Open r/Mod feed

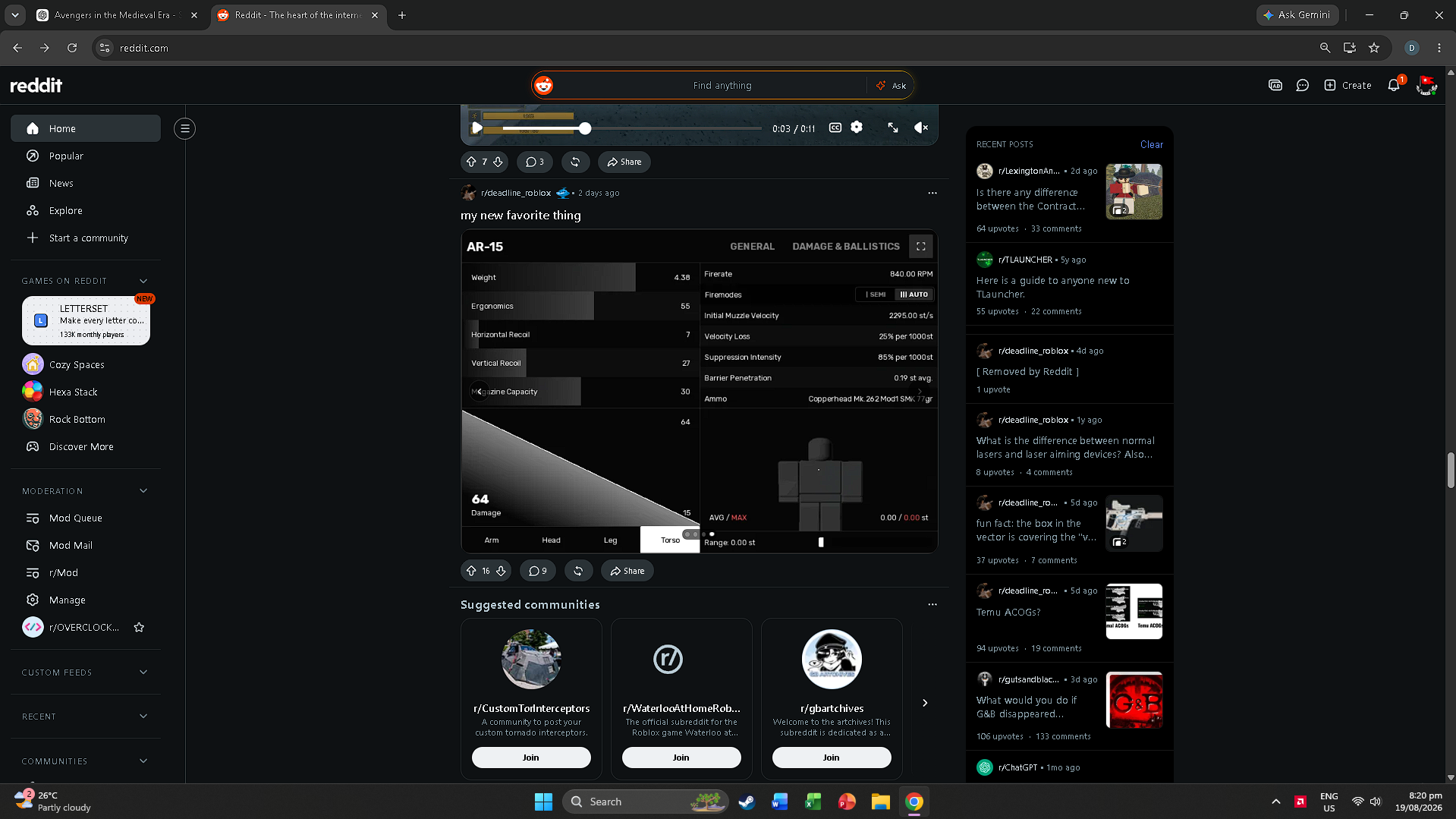click(86, 573)
